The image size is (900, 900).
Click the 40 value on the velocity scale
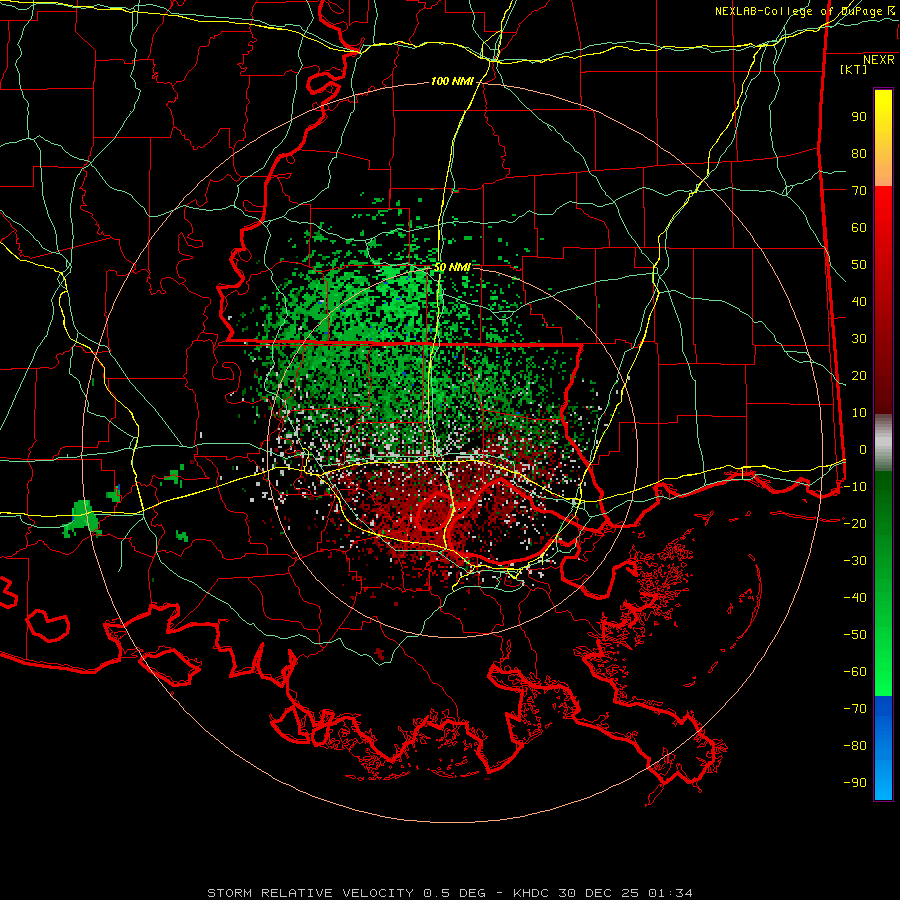click(859, 302)
